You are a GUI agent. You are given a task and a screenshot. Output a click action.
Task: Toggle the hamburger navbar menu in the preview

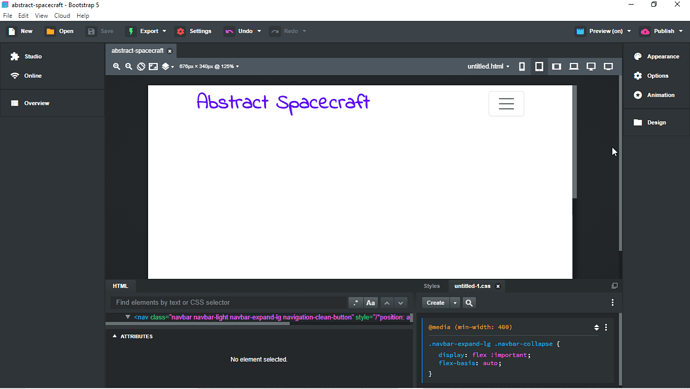pyautogui.click(x=506, y=103)
